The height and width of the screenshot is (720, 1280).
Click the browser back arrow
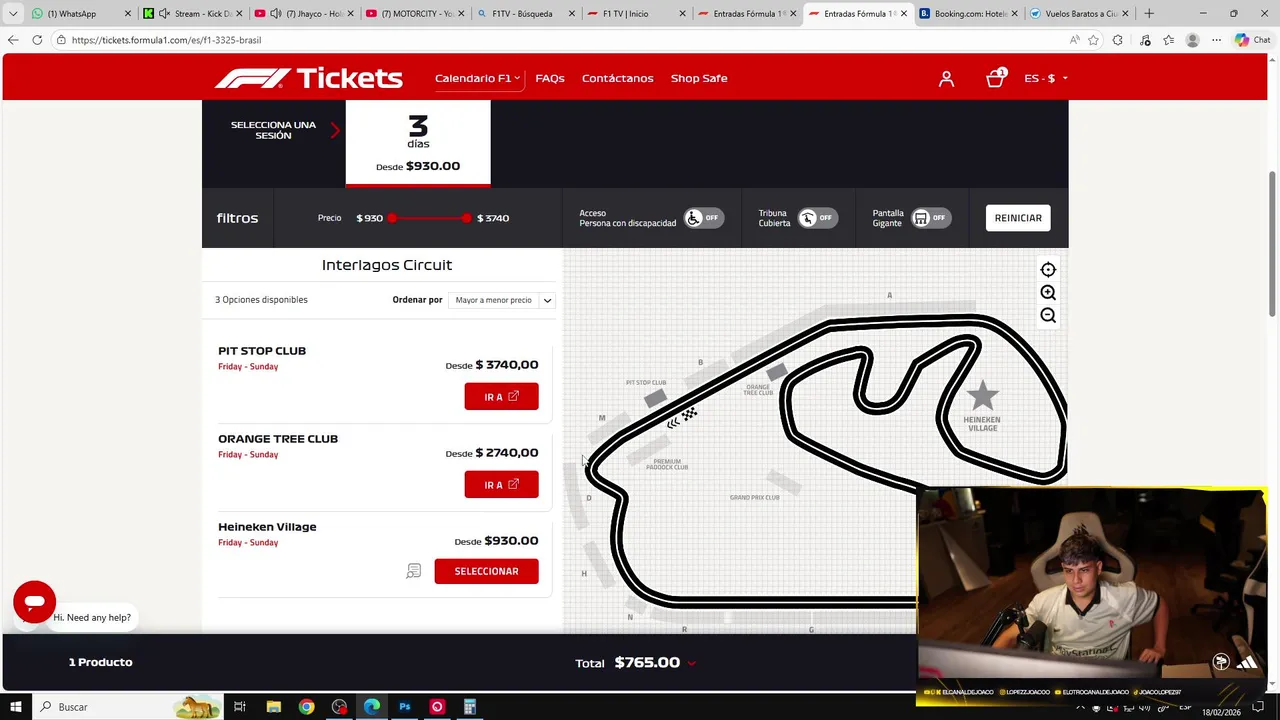(13, 40)
